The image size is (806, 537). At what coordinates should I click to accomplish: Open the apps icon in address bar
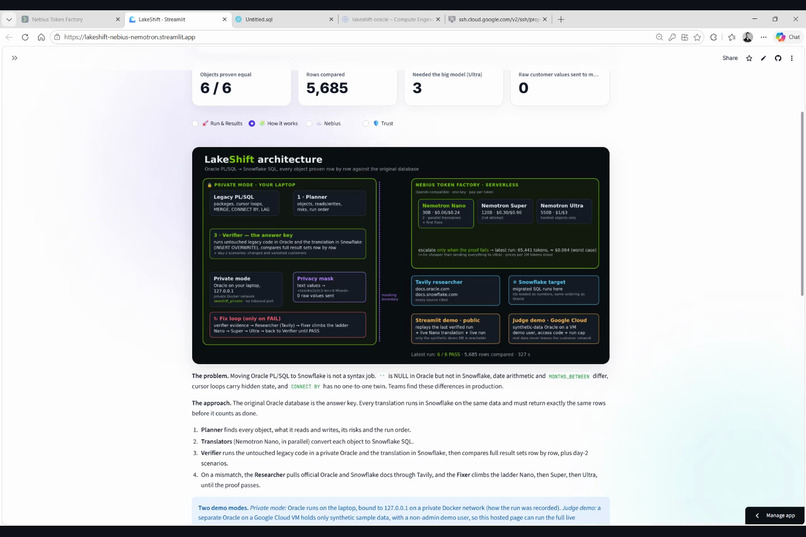685,37
